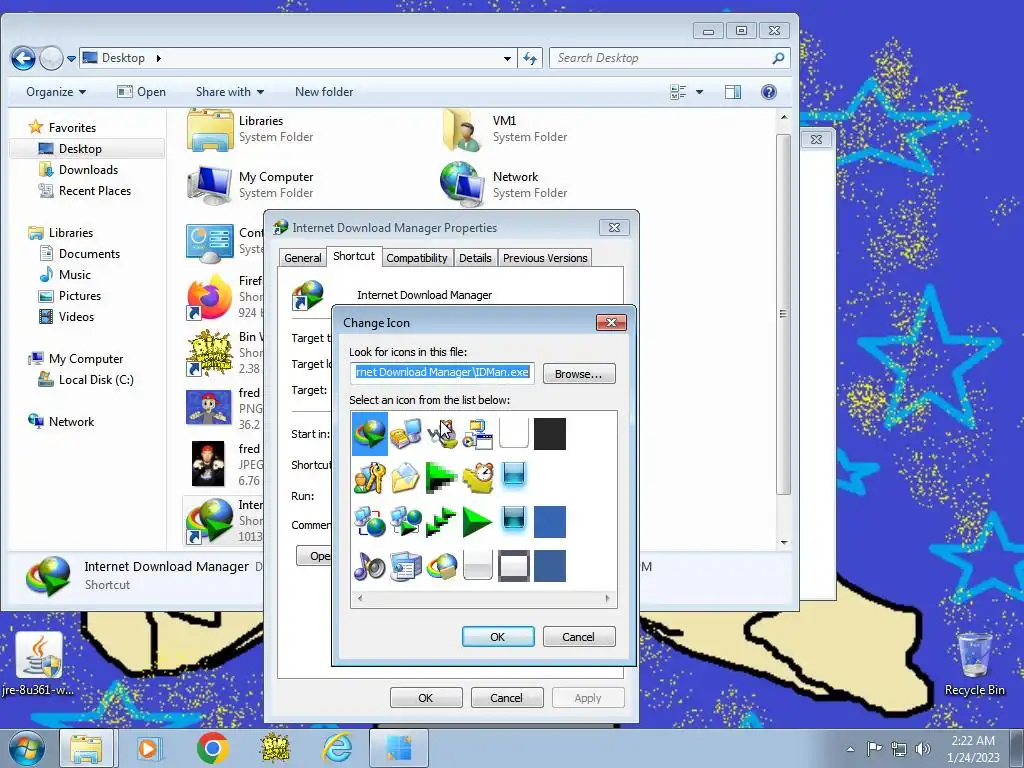This screenshot has height=768, width=1024.
Task: Select the solid black square icon
Action: click(550, 434)
